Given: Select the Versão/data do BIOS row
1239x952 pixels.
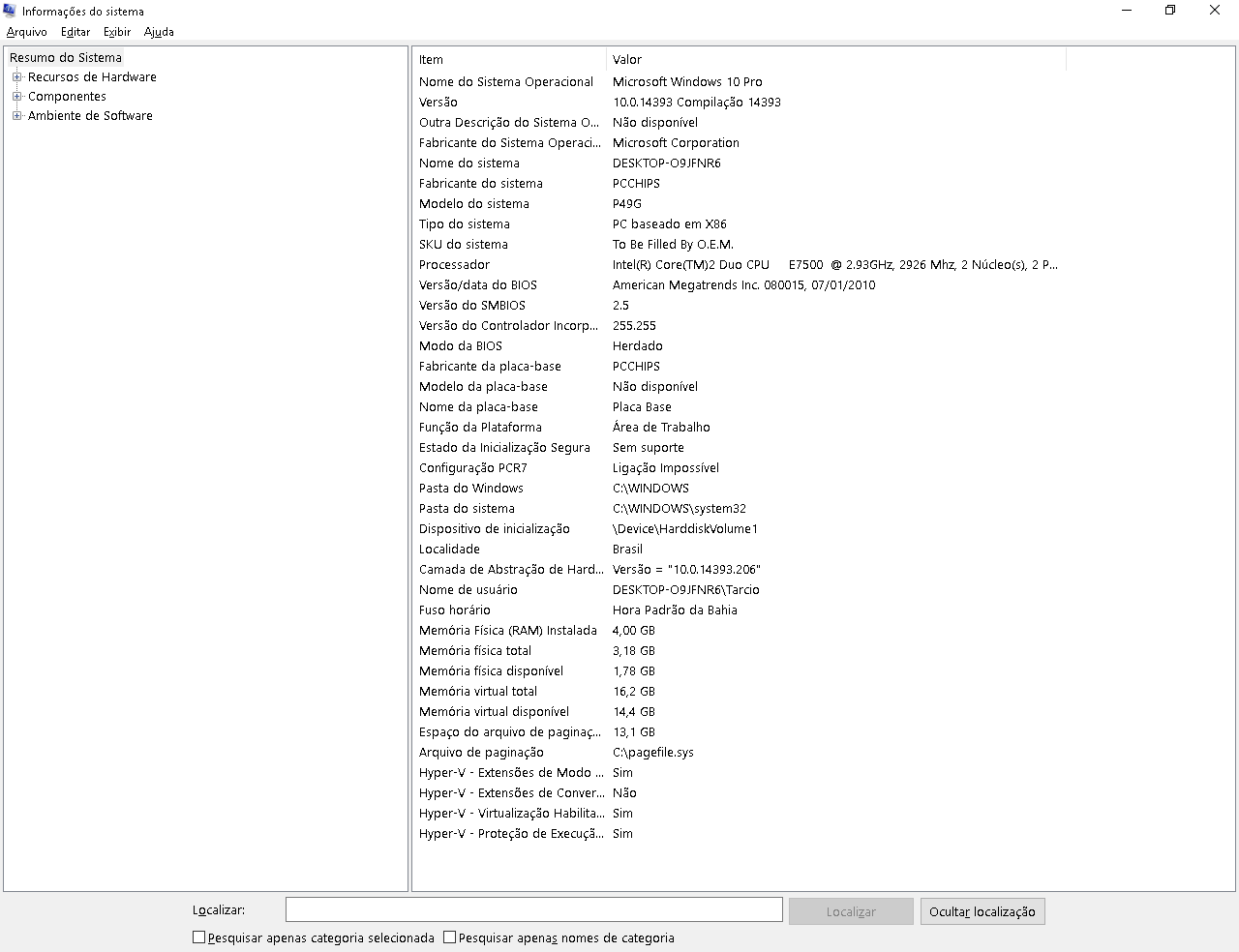Looking at the screenshot, I should [740, 285].
